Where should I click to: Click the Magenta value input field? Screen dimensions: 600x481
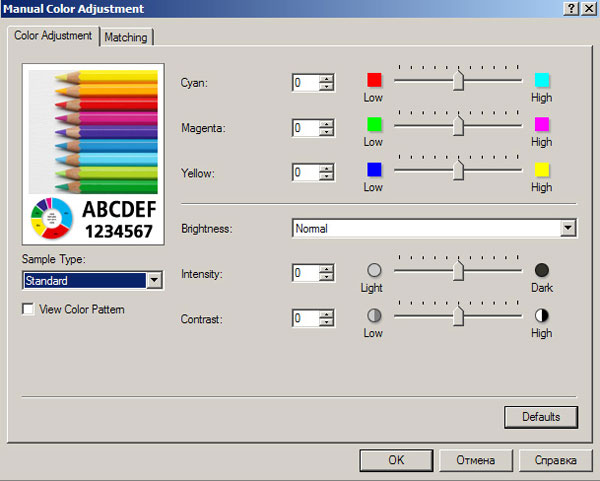pyautogui.click(x=306, y=127)
